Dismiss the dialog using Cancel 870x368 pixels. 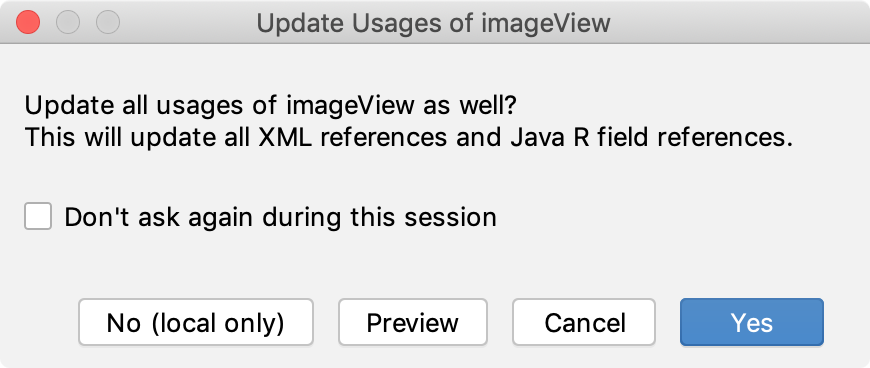(x=584, y=322)
